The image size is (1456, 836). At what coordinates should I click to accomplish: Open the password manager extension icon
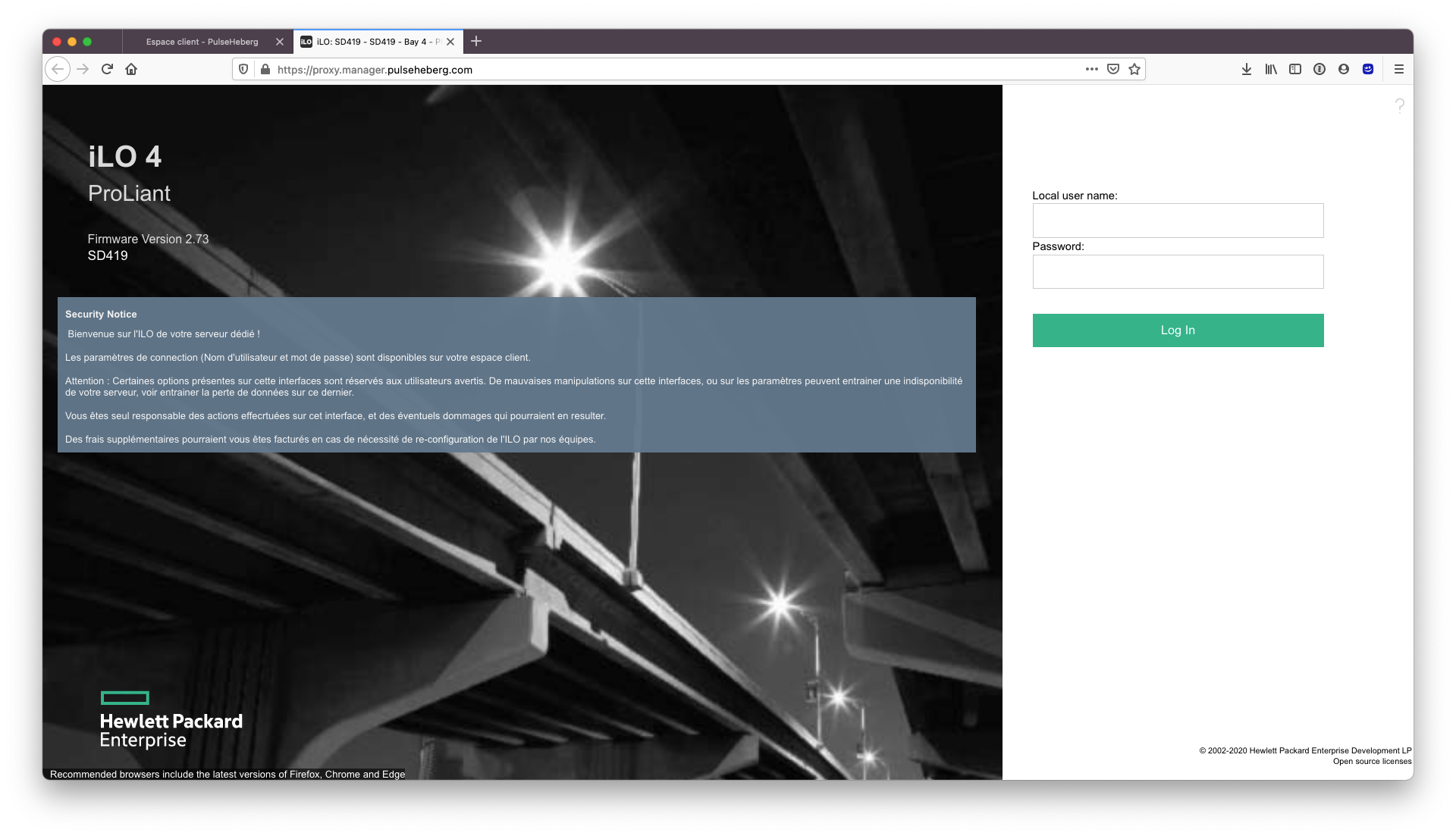[x=1319, y=69]
